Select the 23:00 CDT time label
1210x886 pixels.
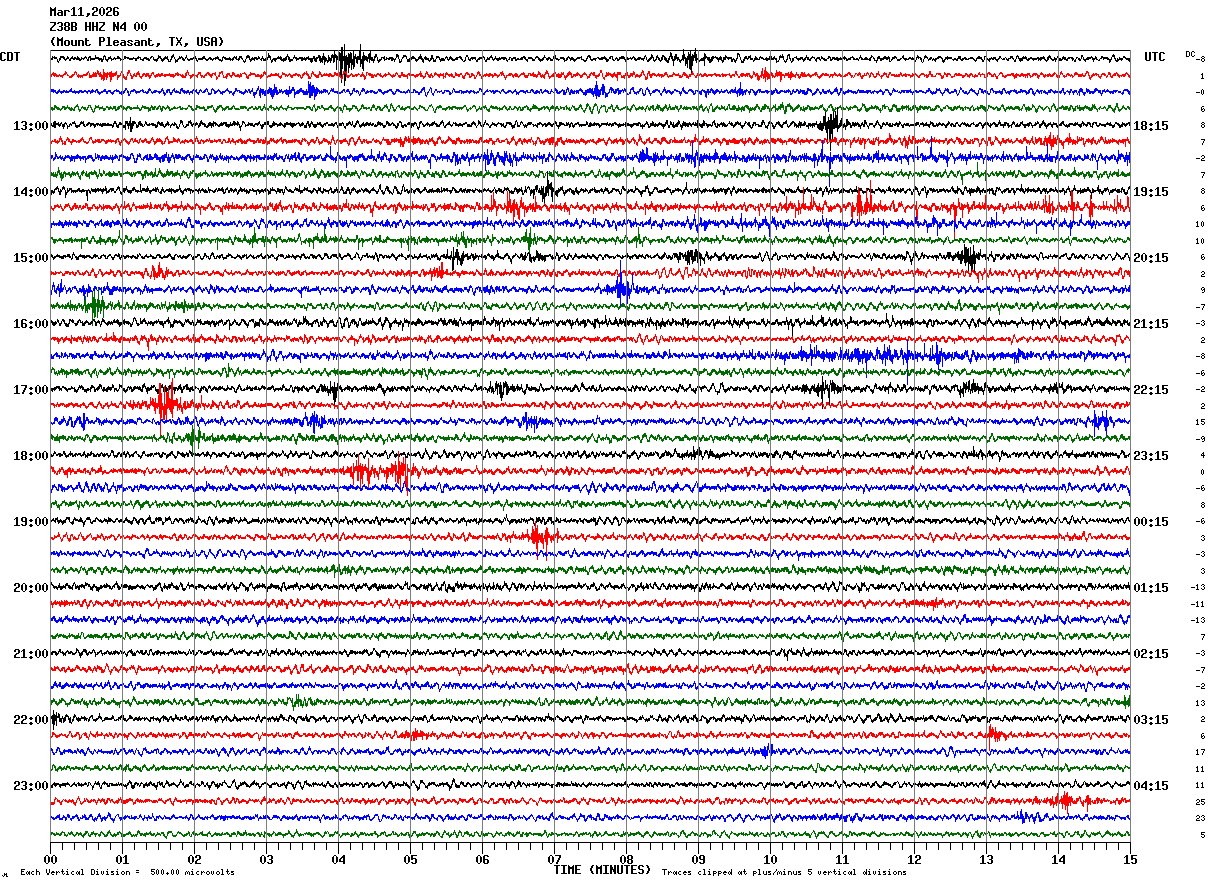click(31, 786)
